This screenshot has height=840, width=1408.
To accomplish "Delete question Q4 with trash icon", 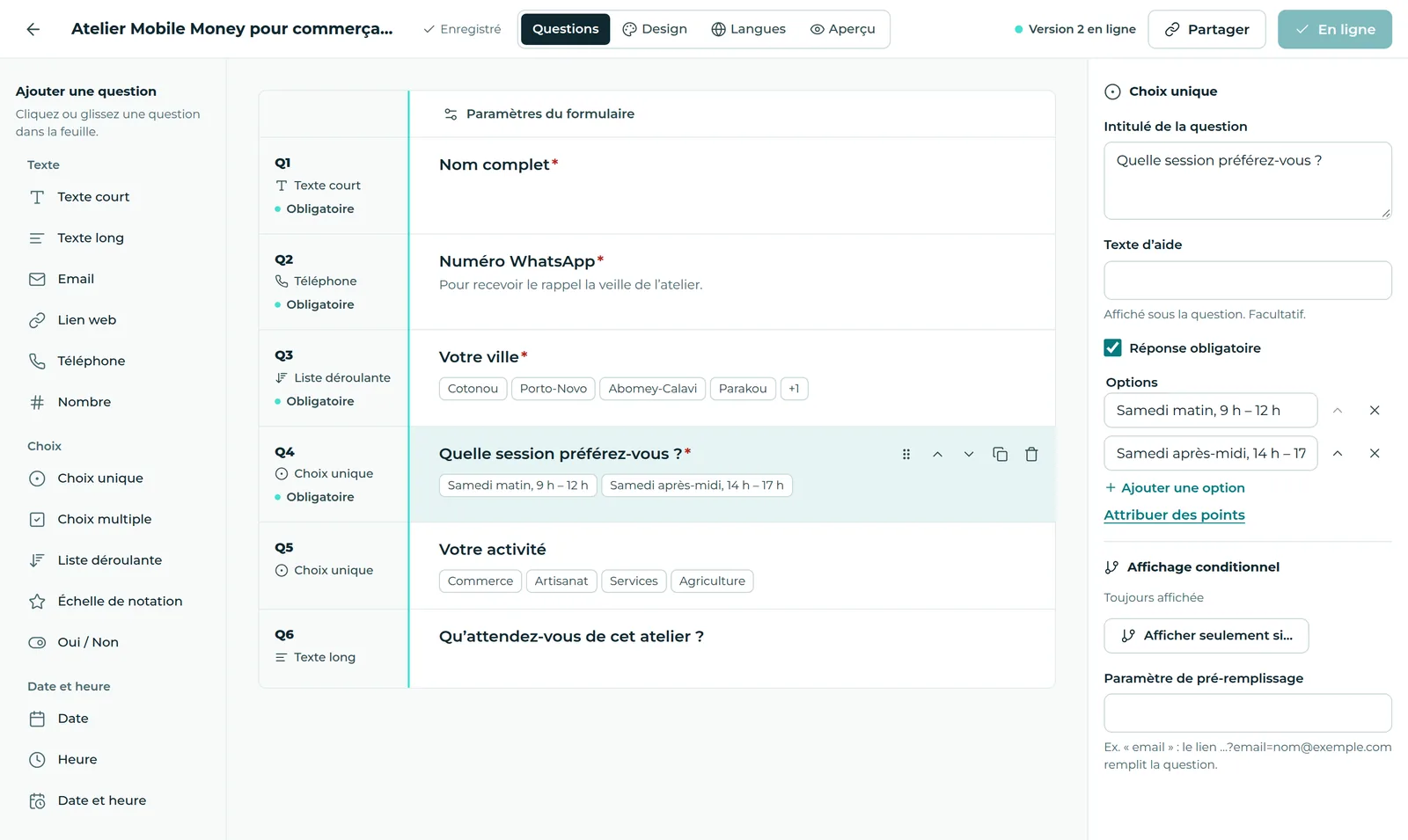I will click(1031, 455).
